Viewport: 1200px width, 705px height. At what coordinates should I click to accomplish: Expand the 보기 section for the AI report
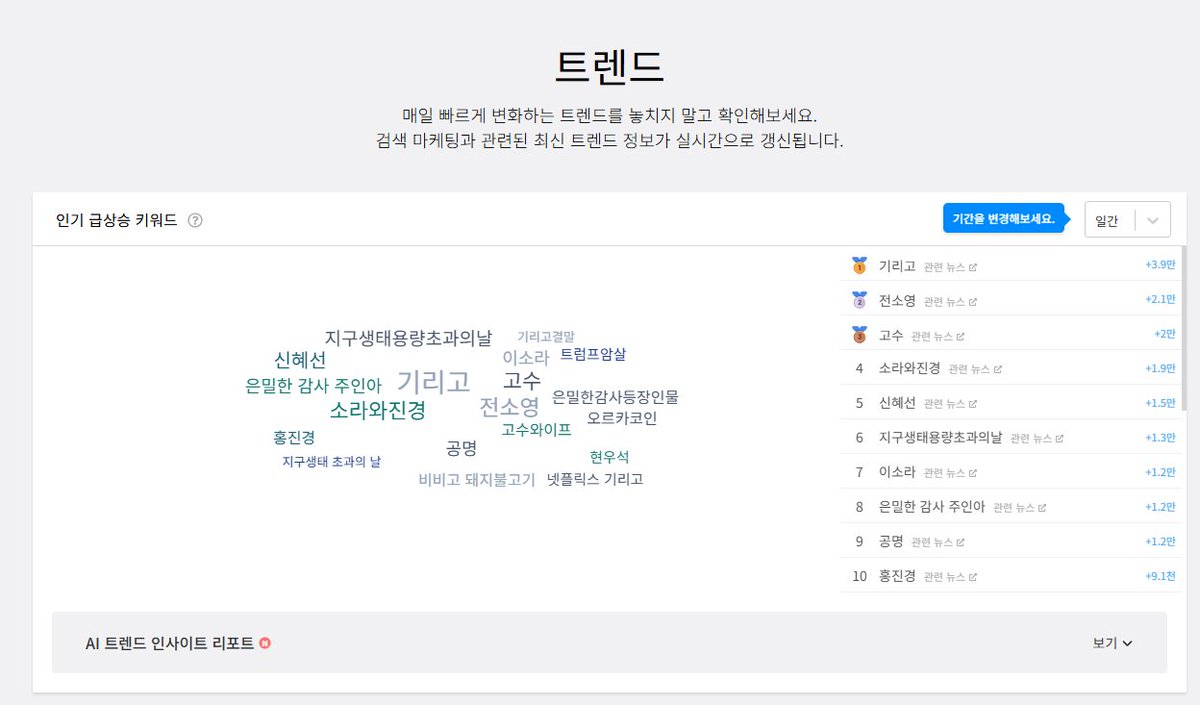1112,645
